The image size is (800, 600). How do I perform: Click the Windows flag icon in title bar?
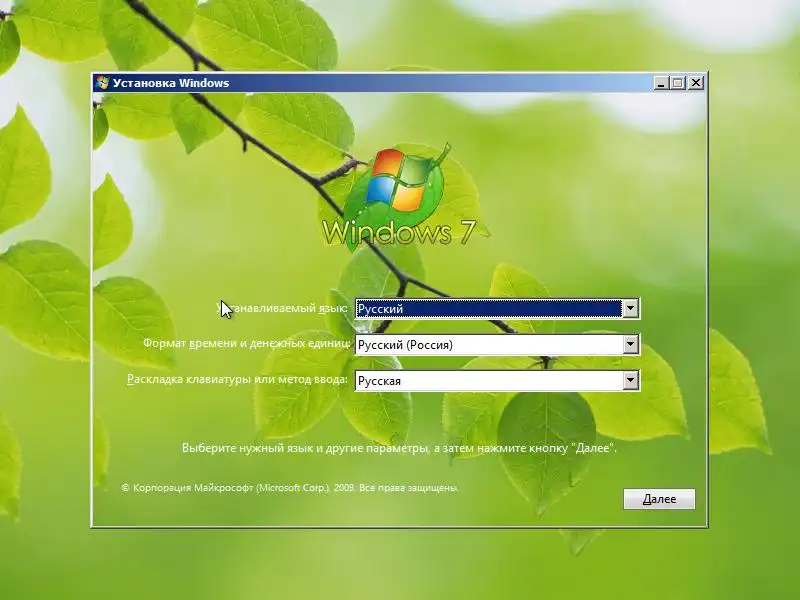pyautogui.click(x=102, y=83)
